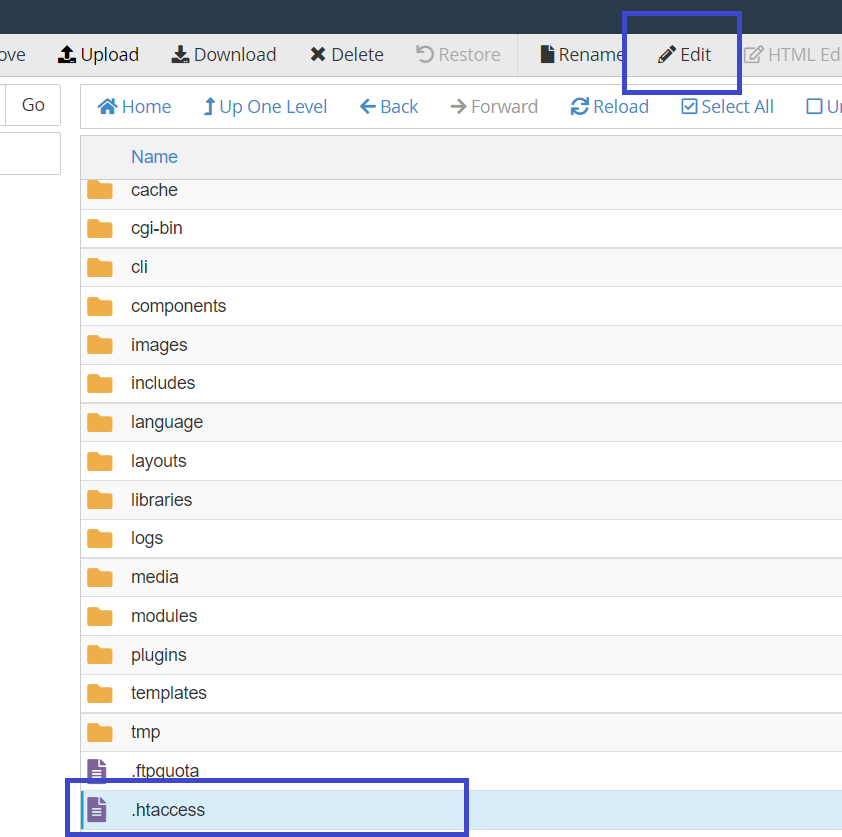The image size is (842, 837).
Task: Select All files via the checkbox link
Action: tap(727, 106)
